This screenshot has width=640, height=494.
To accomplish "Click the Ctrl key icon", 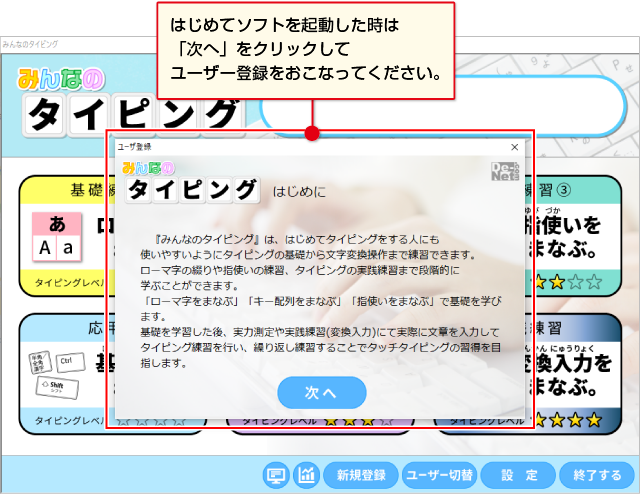I will 70,362.
